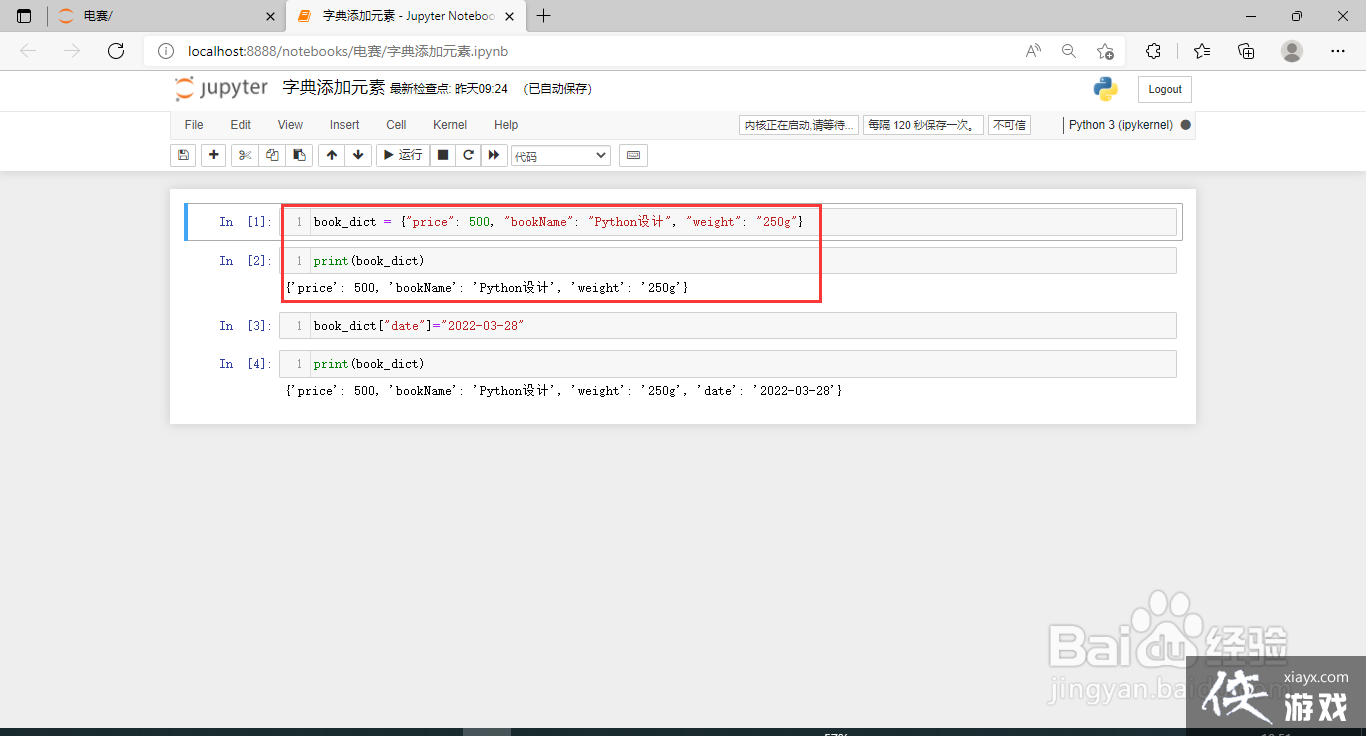Close the 字典添加元素 Jupyter Notebook tab
Viewport: 1366px width, 736px height.
point(511,16)
